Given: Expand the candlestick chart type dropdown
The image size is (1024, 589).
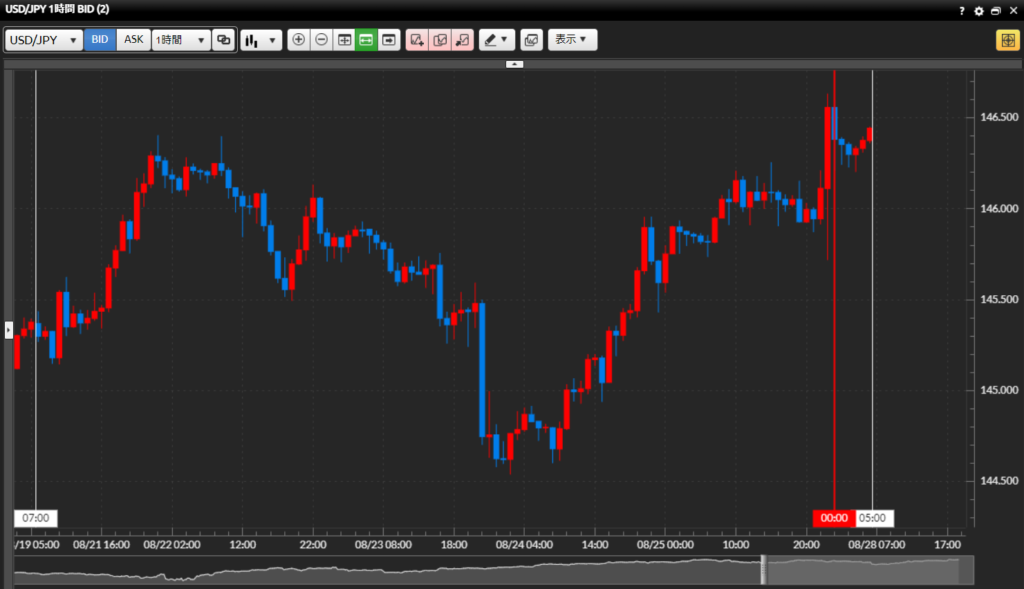Looking at the screenshot, I should [261, 40].
